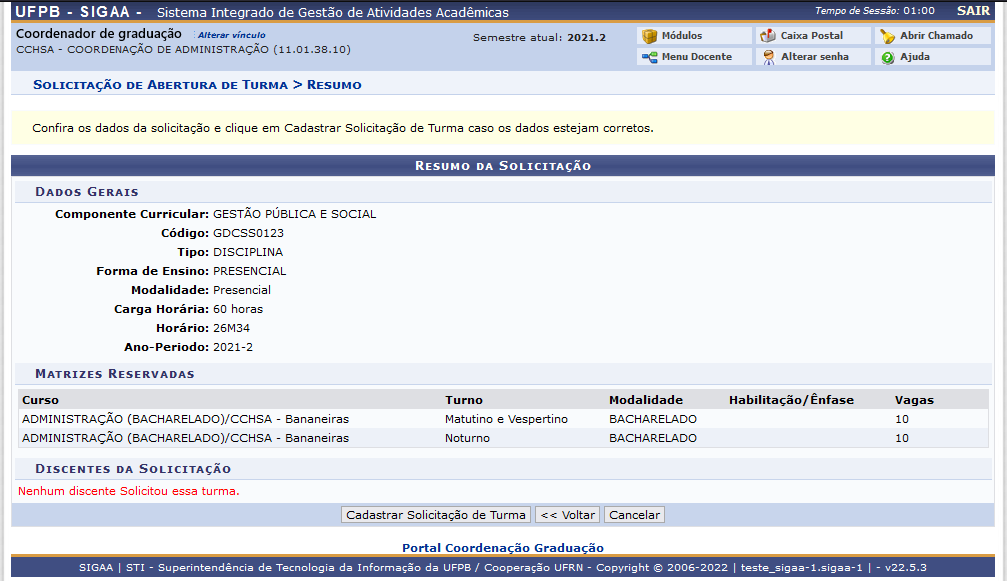Click the Tipo value DISCIPLINA
The image size is (1007, 581).
pyautogui.click(x=248, y=252)
